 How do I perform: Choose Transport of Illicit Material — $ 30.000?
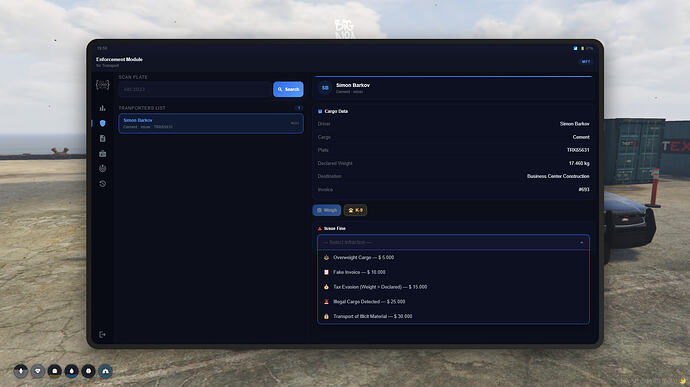pyautogui.click(x=453, y=317)
